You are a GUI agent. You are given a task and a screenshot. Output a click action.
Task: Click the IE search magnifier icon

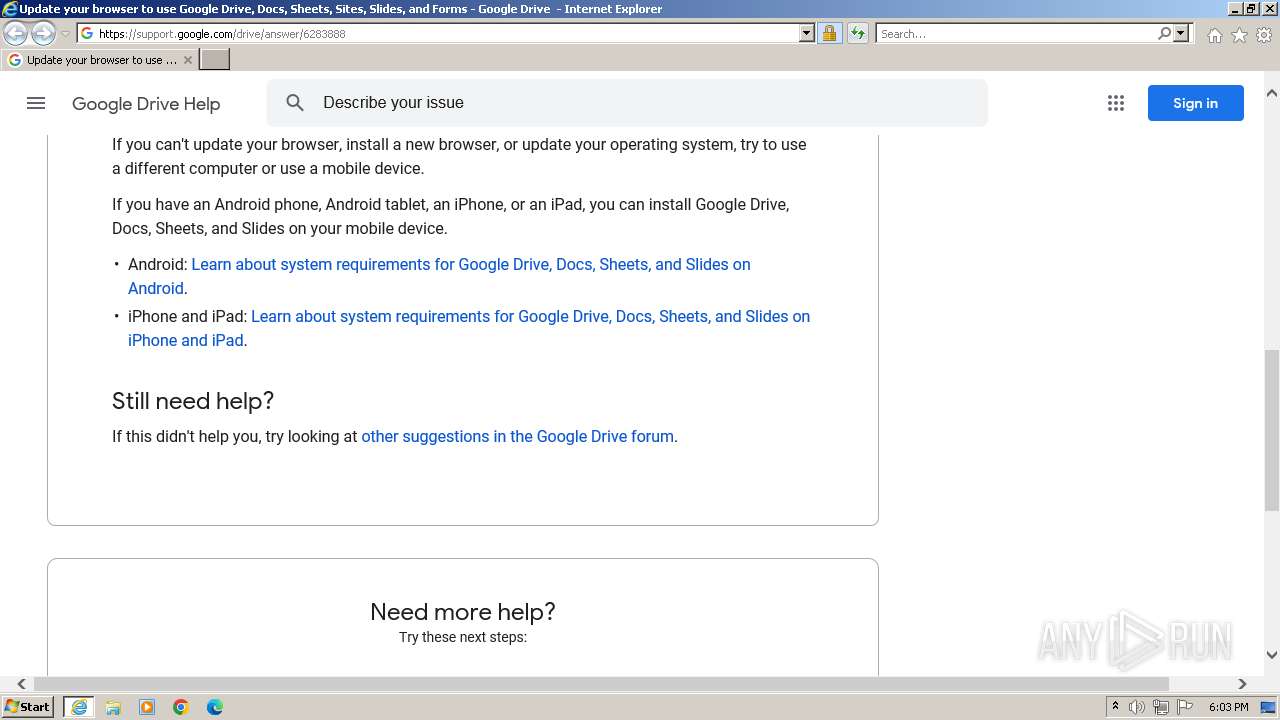click(1164, 33)
